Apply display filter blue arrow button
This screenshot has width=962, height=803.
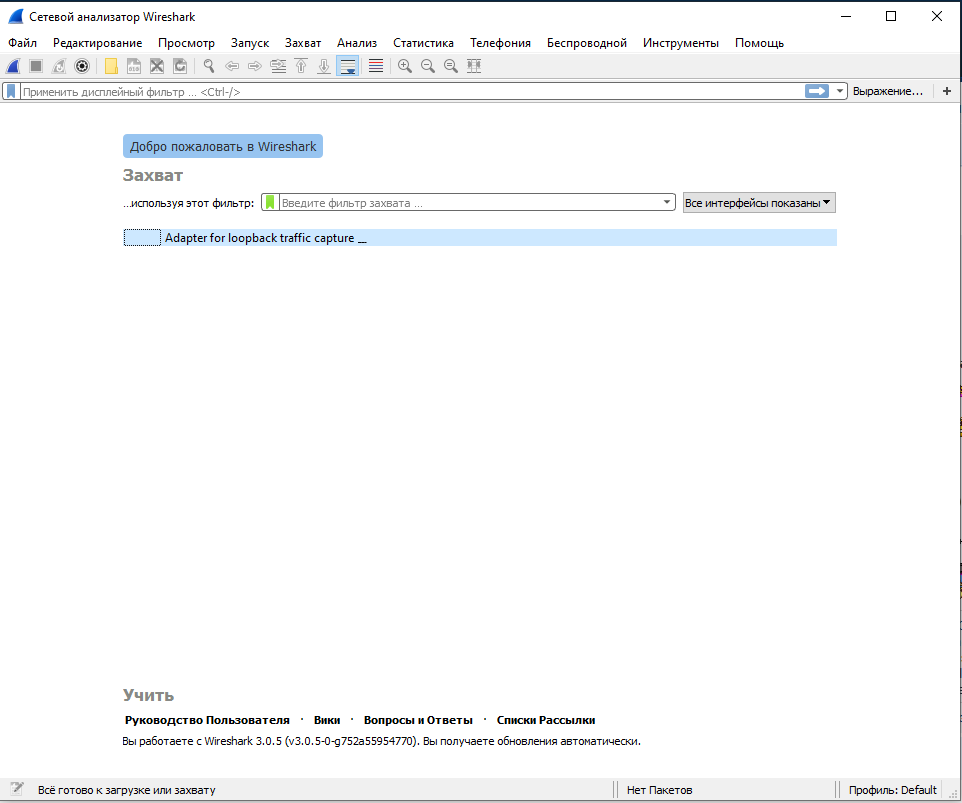817,91
